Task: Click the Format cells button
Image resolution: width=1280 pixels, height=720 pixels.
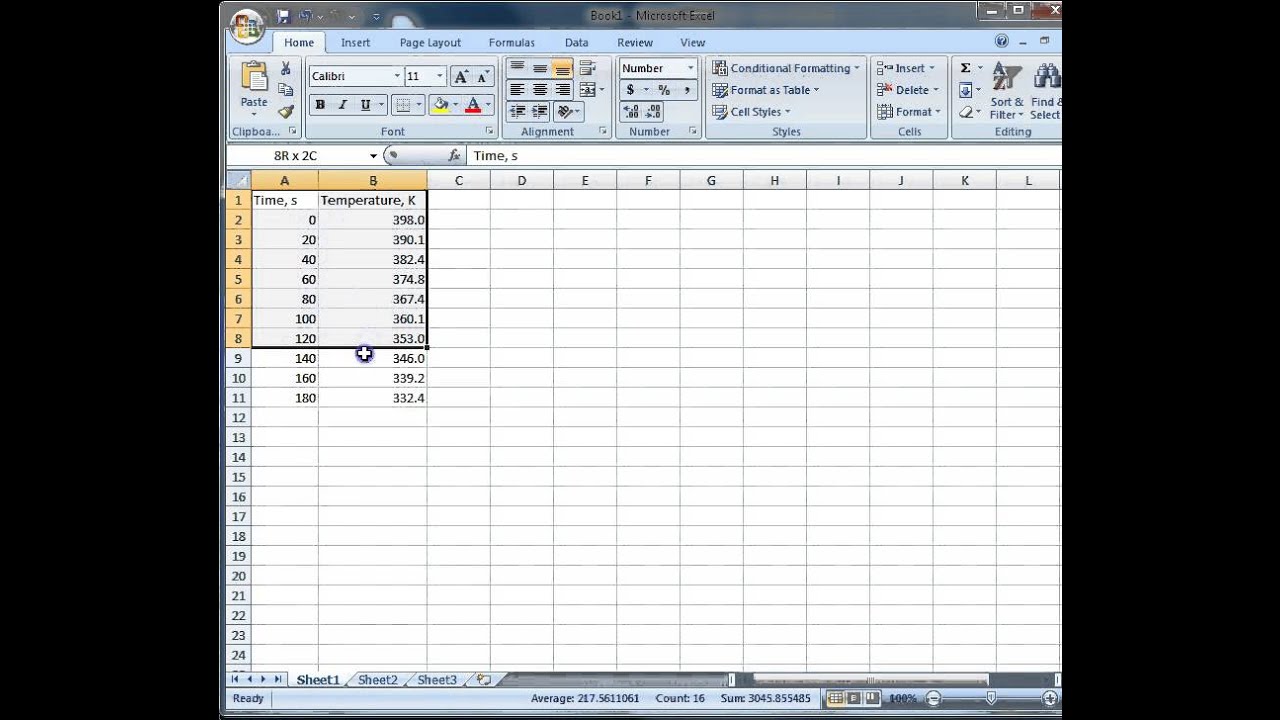Action: (x=908, y=112)
